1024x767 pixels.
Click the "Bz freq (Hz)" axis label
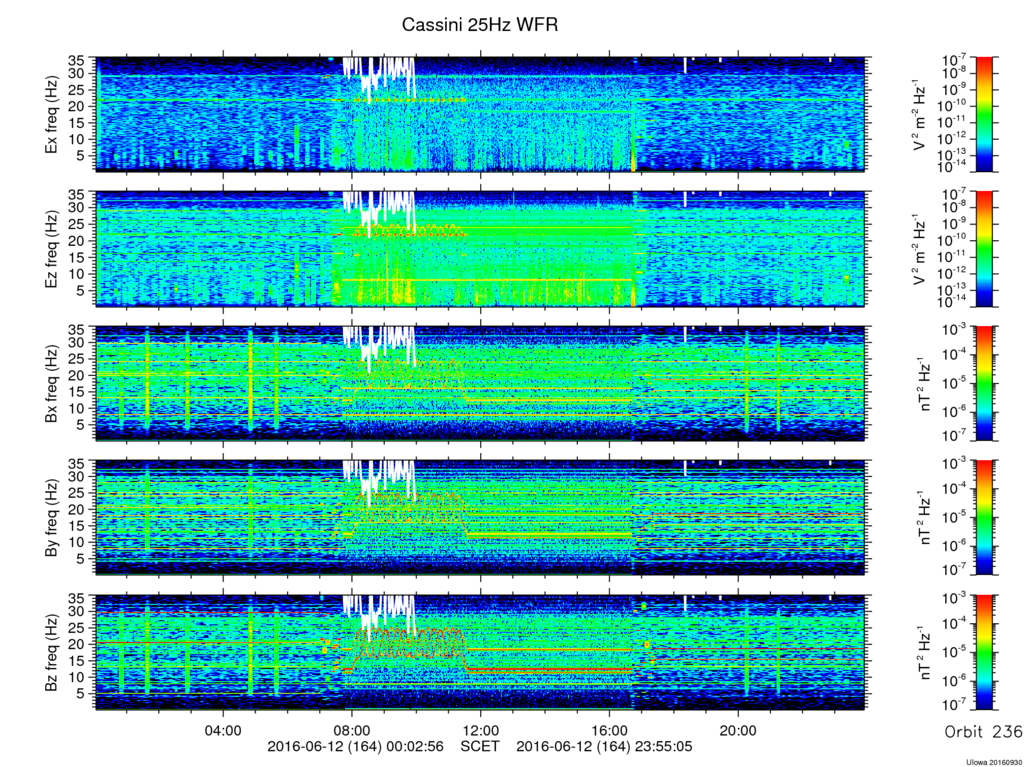pos(51,653)
